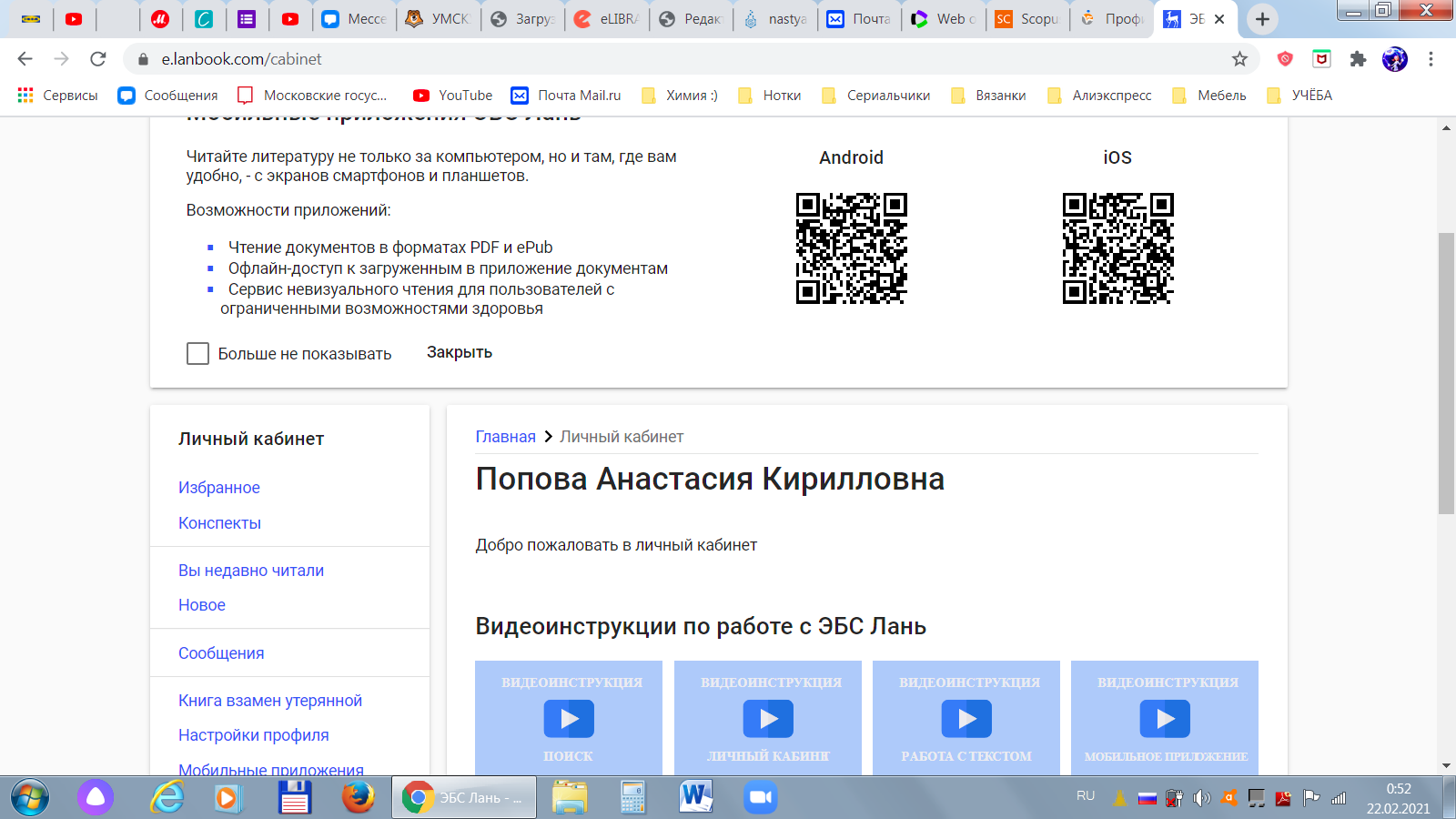Click the red shield extension icon
Screen dimensions: 1456x819
coord(1285,59)
